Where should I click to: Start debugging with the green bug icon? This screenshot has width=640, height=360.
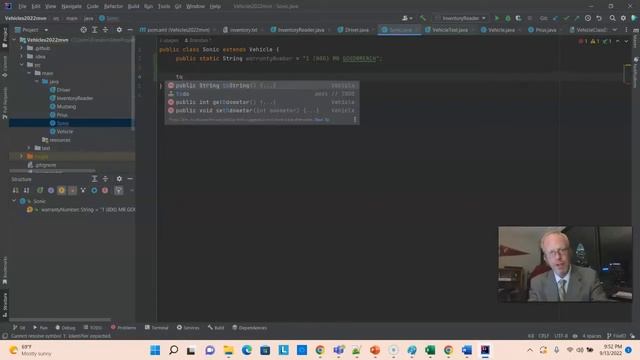508,18
